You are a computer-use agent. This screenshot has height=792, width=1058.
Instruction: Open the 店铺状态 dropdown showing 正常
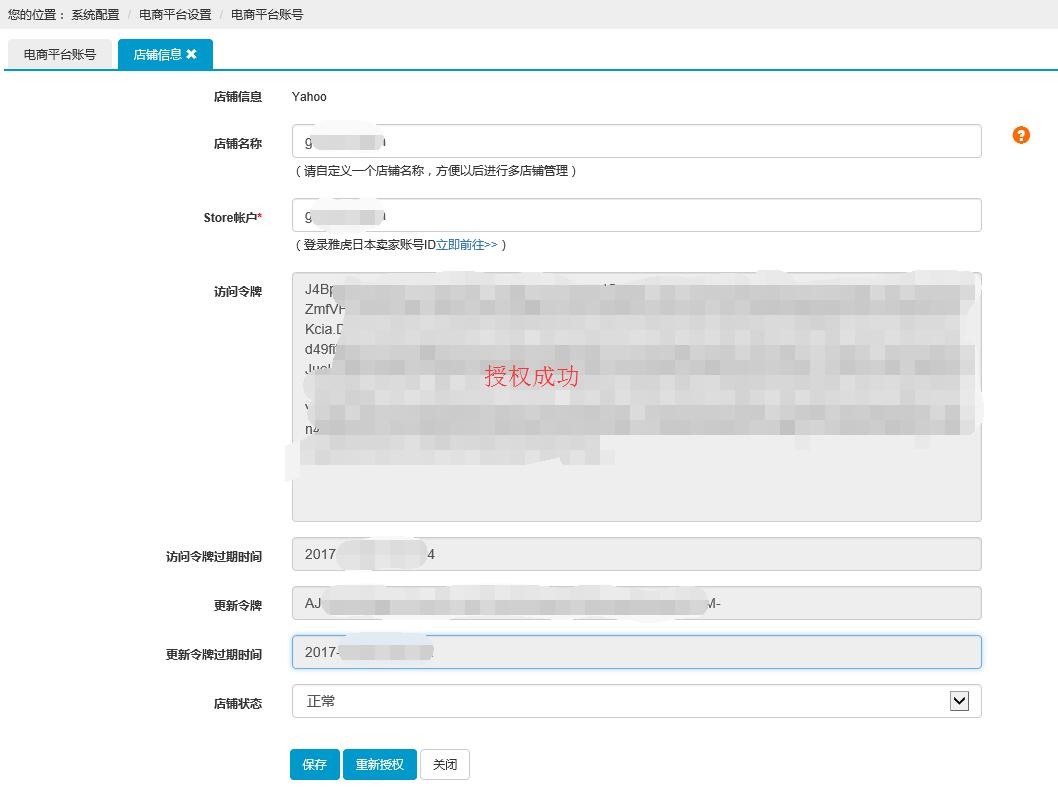pos(636,701)
